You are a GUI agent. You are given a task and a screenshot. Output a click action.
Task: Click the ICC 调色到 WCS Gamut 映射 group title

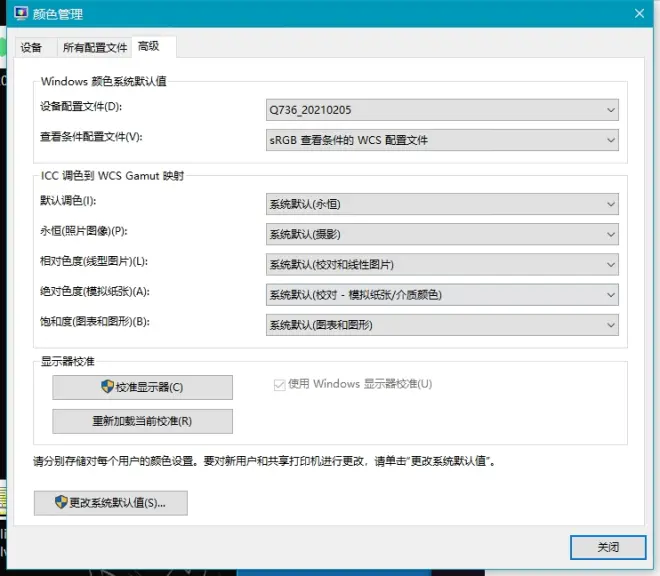[x=112, y=176]
